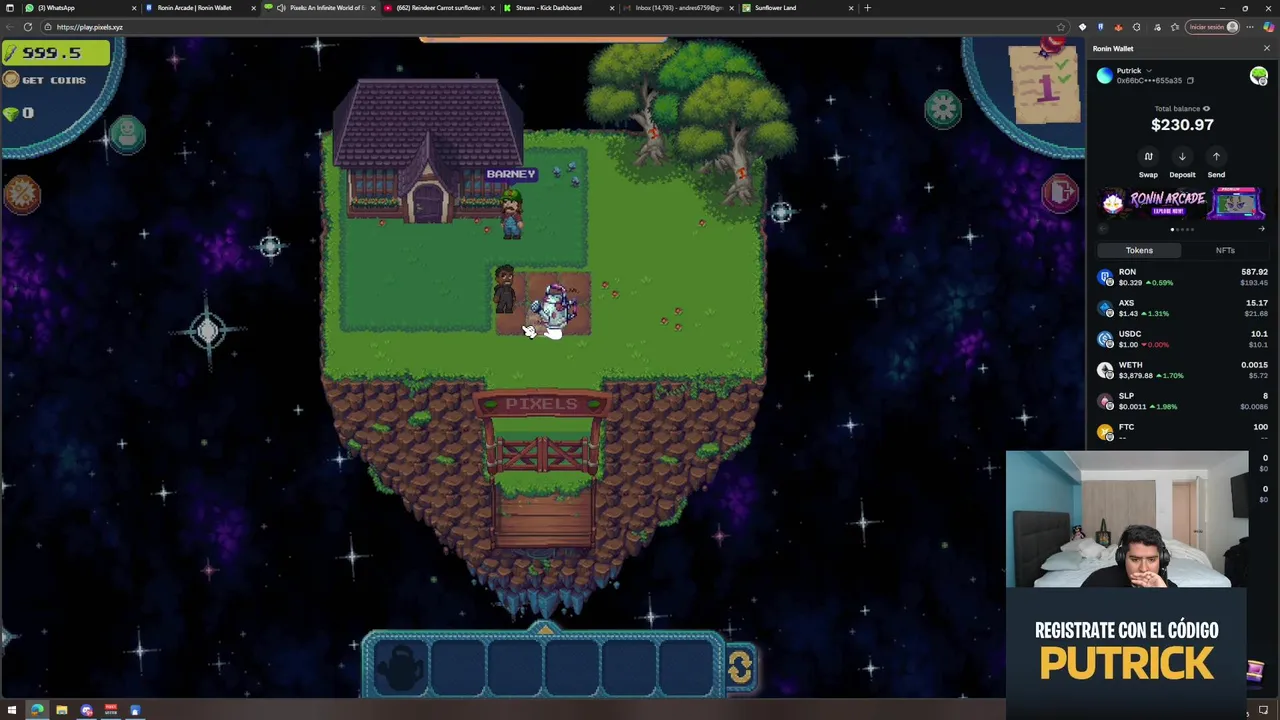Toggle total balance visibility eye icon
Screen dimensions: 1280x720
coord(1206,109)
